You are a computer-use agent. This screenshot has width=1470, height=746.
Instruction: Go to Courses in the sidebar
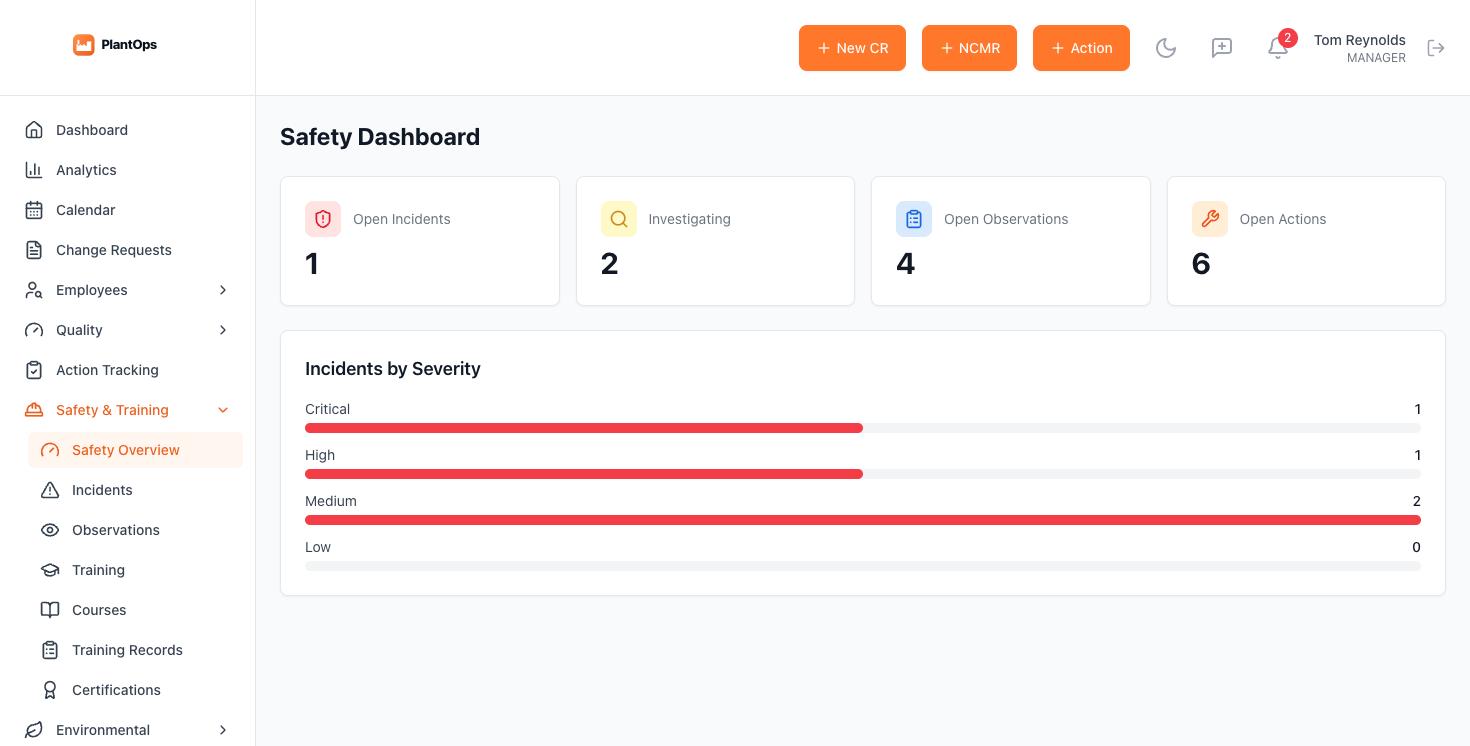(135, 610)
